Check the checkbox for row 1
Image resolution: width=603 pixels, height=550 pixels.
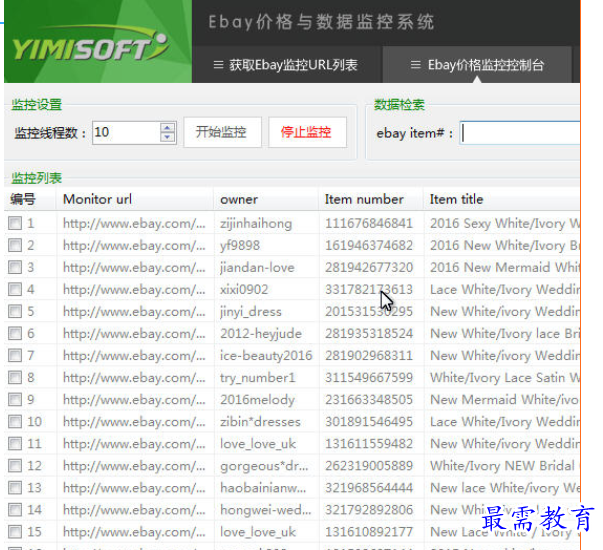15,223
